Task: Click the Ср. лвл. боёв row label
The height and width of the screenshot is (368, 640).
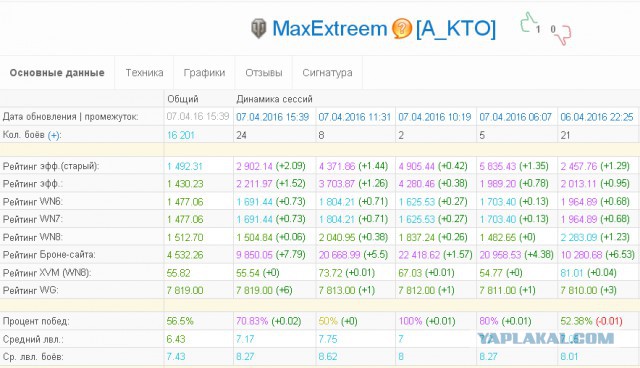Action: pos(33,357)
